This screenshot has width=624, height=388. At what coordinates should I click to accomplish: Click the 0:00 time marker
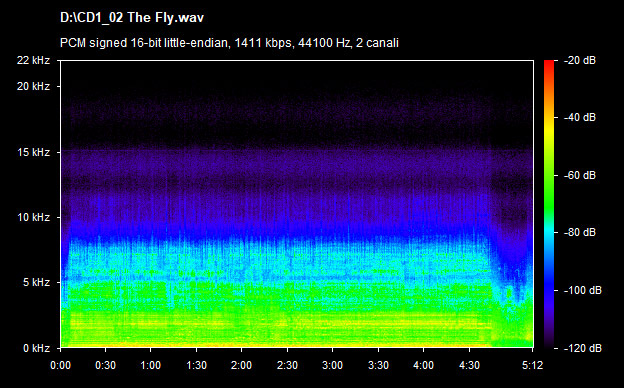60,365
